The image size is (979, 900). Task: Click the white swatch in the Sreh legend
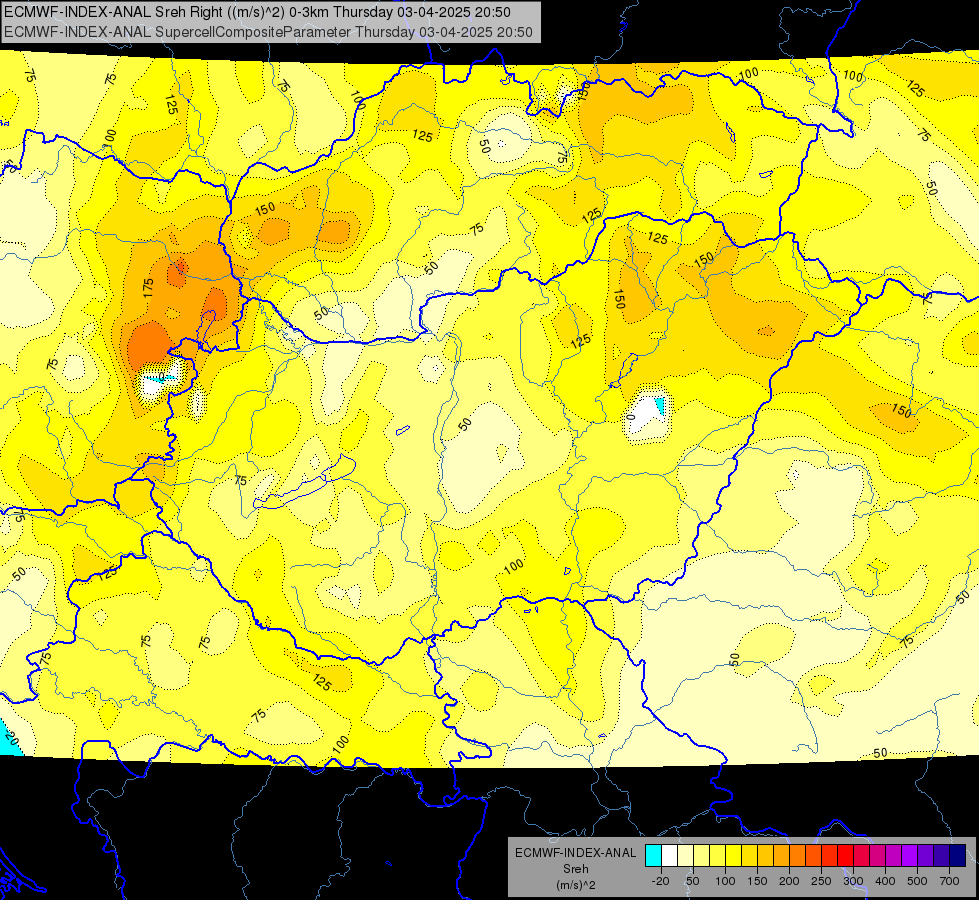[x=669, y=856]
